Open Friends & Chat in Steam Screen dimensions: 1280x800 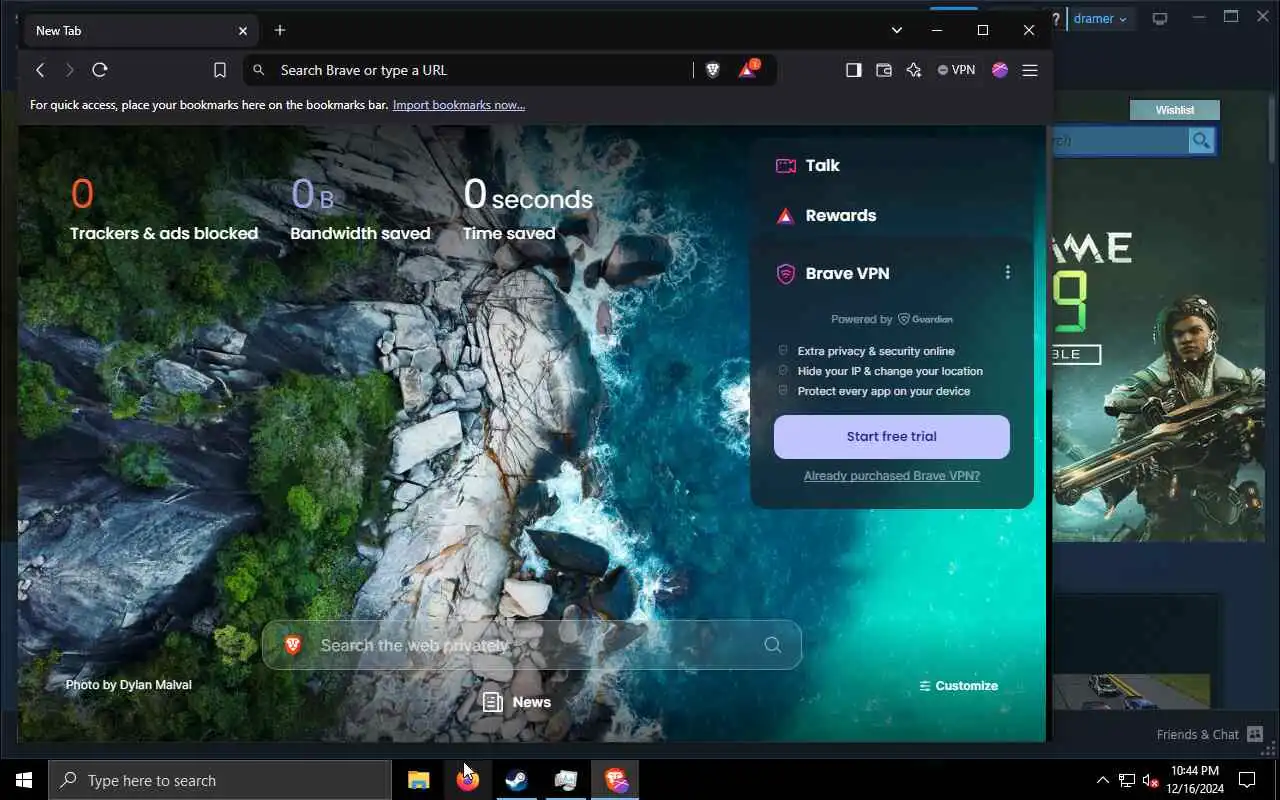(x=1210, y=734)
